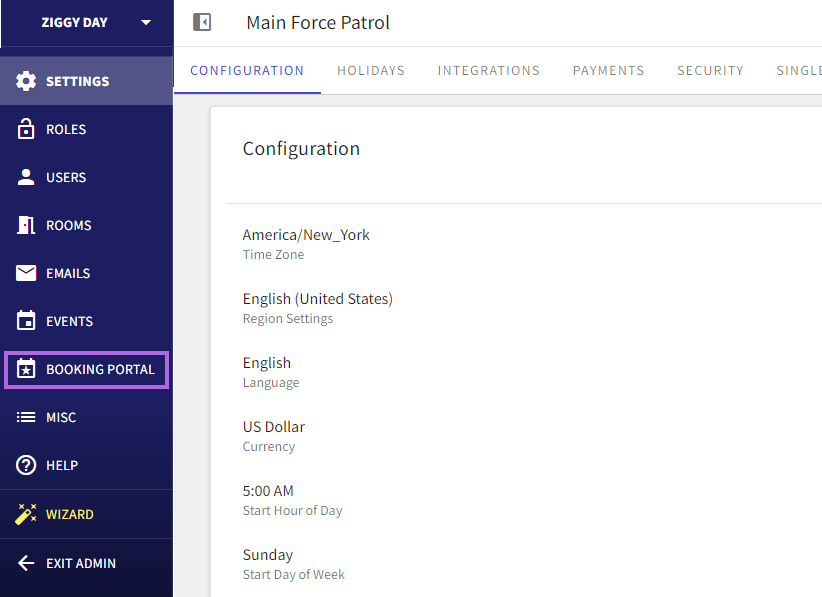
Task: Select the US Dollar currency setting
Action: (x=273, y=435)
